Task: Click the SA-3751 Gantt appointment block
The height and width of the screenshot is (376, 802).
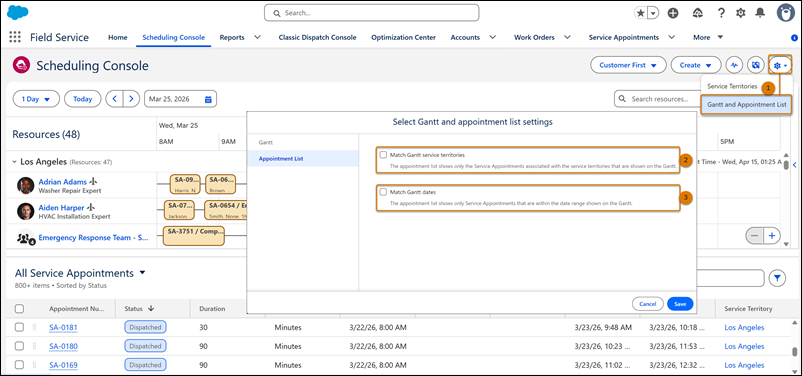Action: click(x=194, y=236)
